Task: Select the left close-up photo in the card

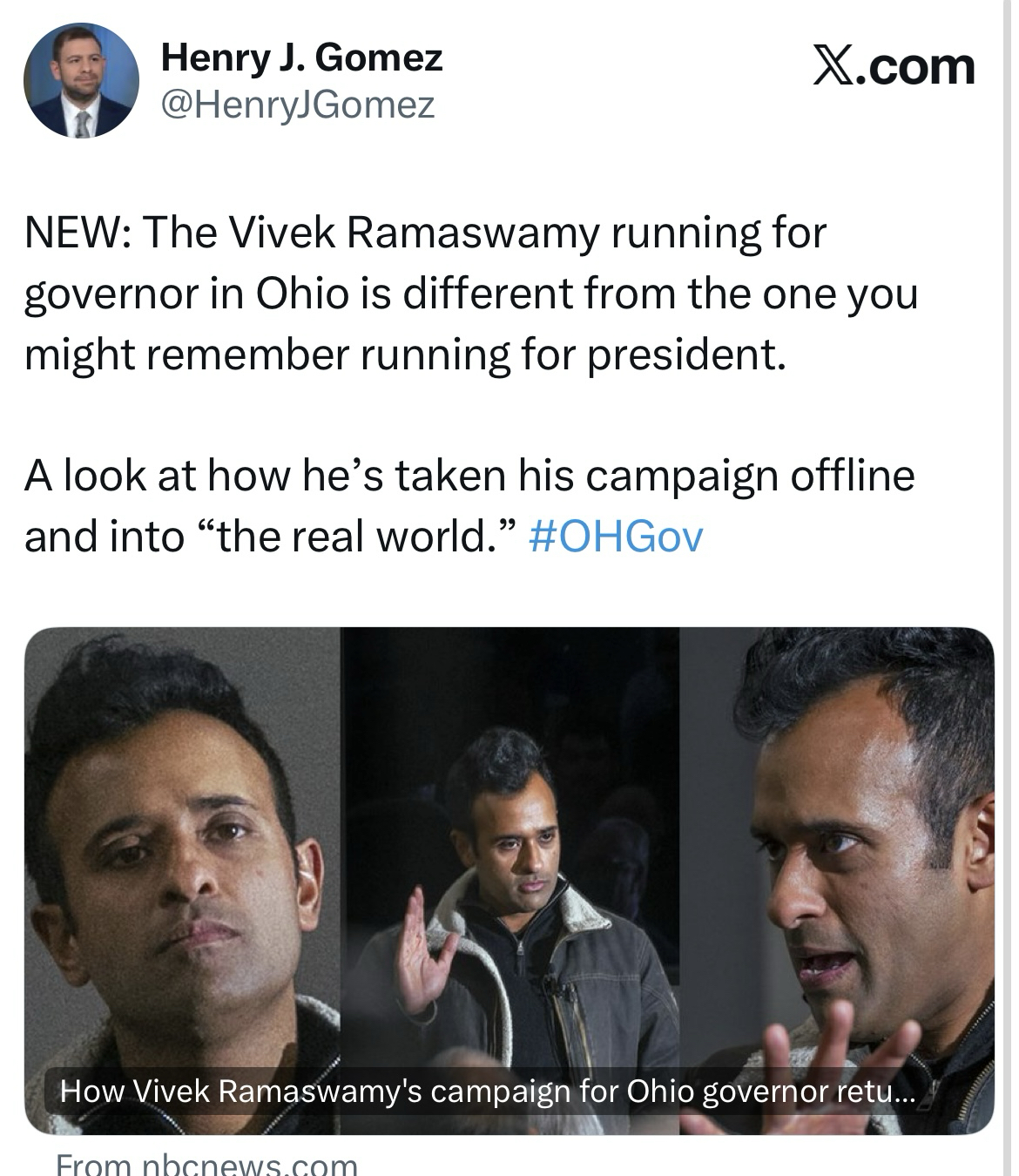Action: click(x=182, y=854)
